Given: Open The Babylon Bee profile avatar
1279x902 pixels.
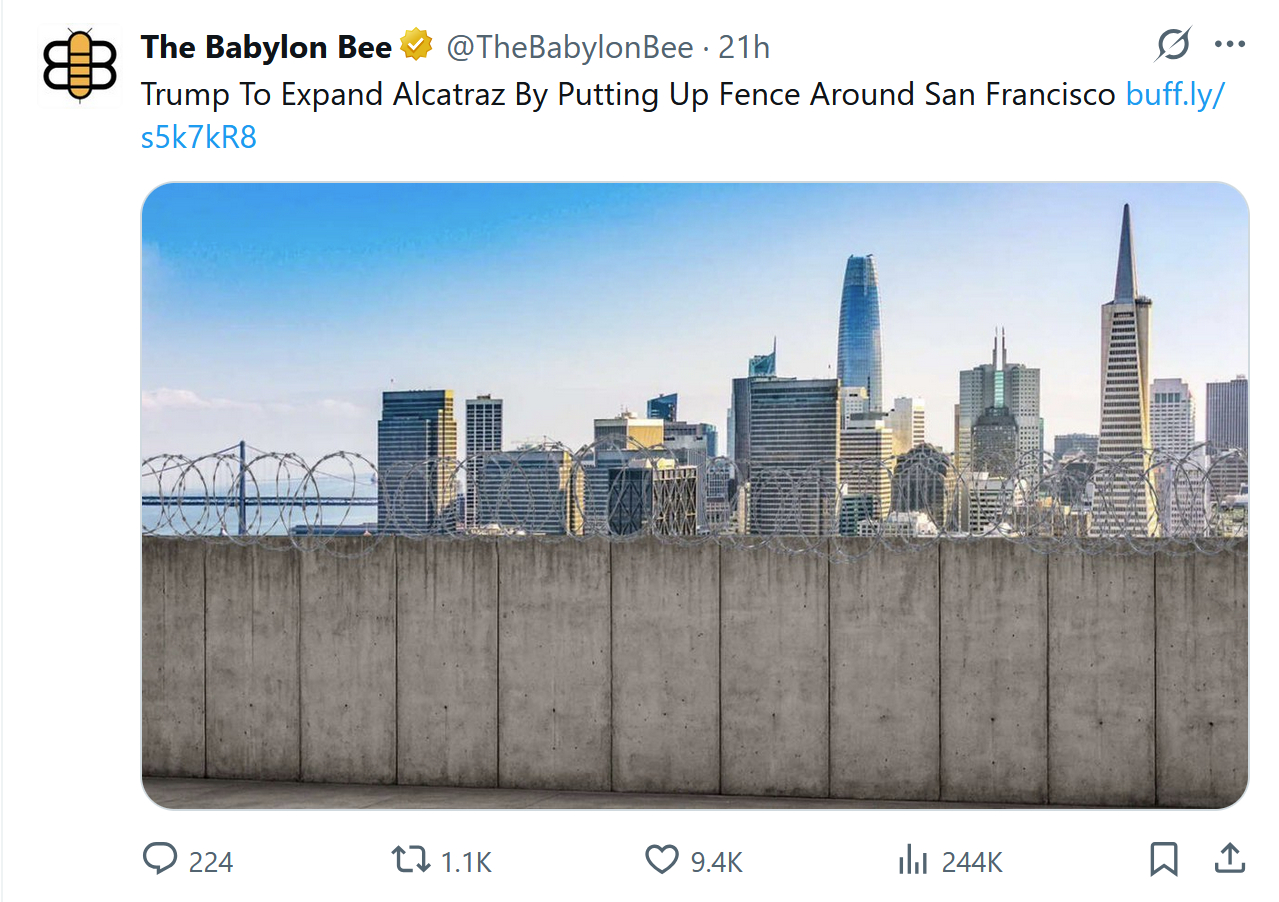Looking at the screenshot, I should pyautogui.click(x=80, y=65).
